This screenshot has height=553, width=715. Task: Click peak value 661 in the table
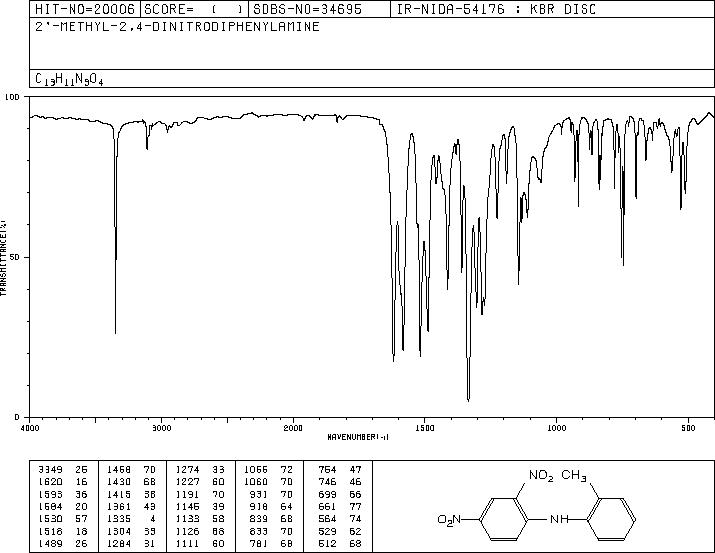[x=327, y=506]
